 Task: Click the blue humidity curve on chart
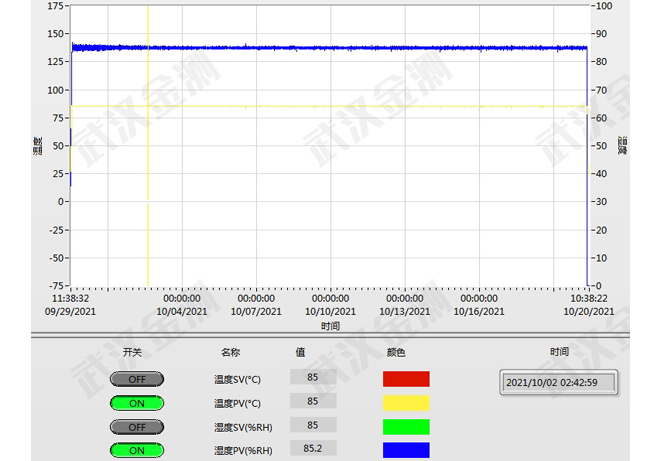point(330,47)
